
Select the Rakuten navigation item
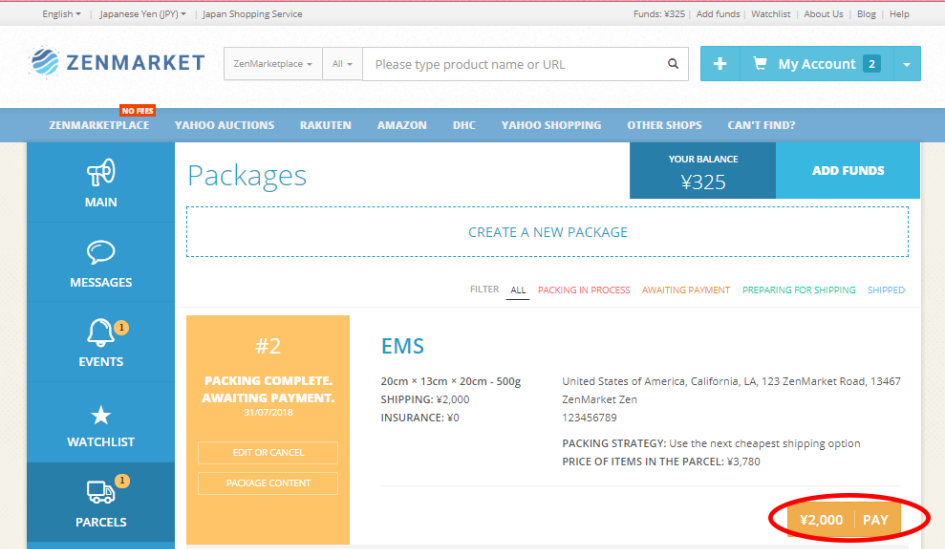(325, 125)
